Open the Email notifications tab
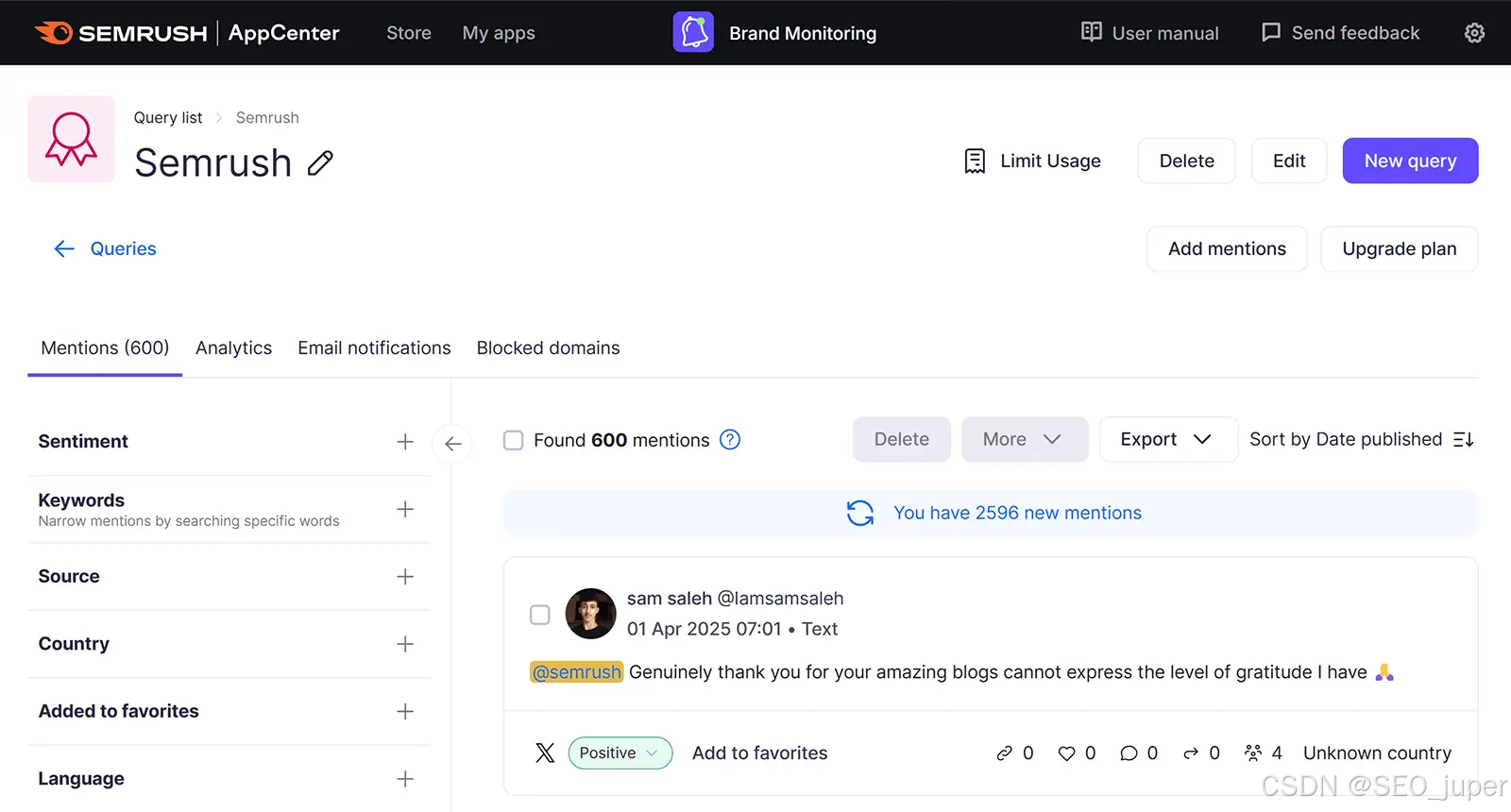The image size is (1511, 812). (374, 348)
